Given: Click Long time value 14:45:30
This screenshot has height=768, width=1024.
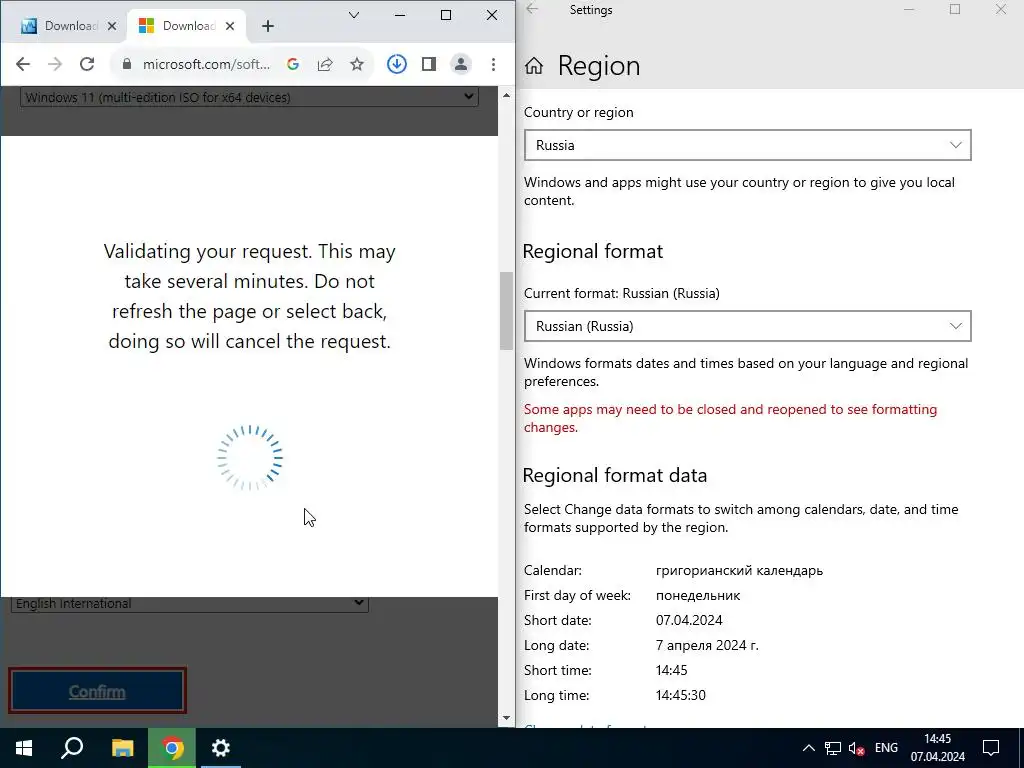Looking at the screenshot, I should [680, 695].
